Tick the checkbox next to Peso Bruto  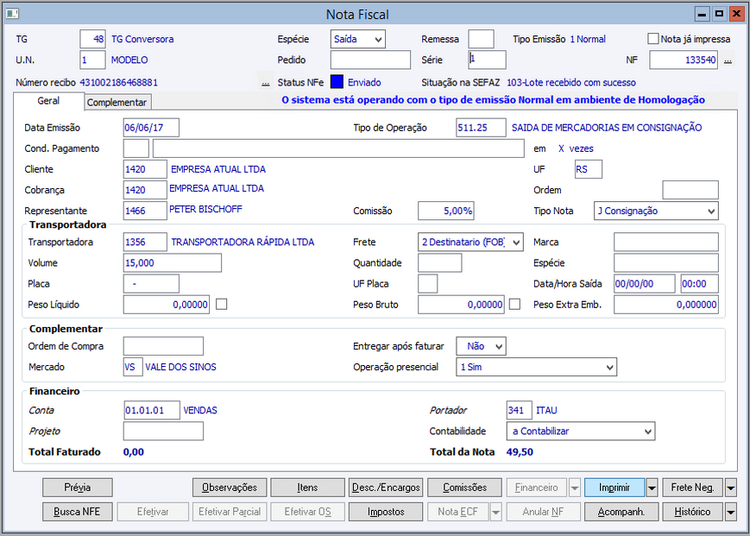515,304
